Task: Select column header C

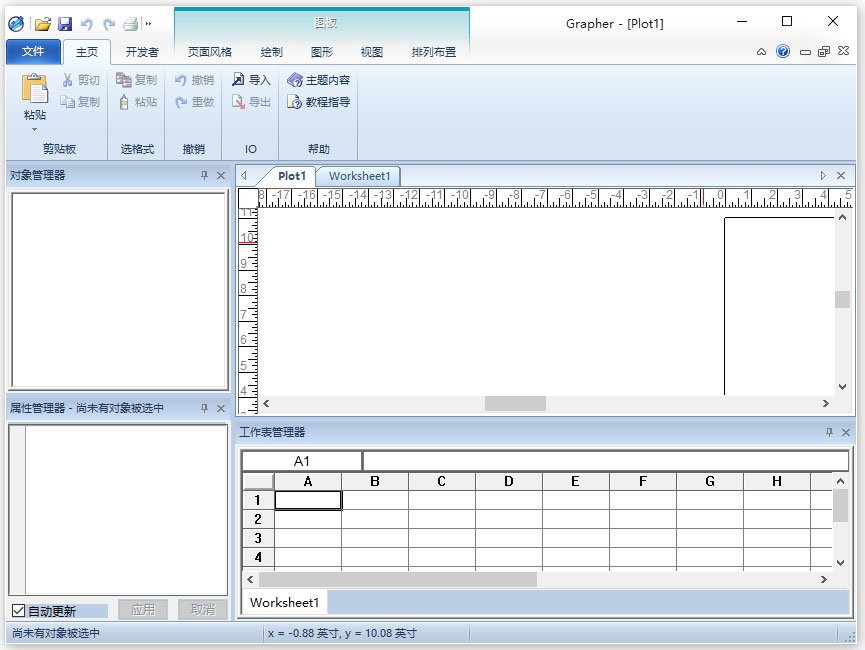Action: 441,481
